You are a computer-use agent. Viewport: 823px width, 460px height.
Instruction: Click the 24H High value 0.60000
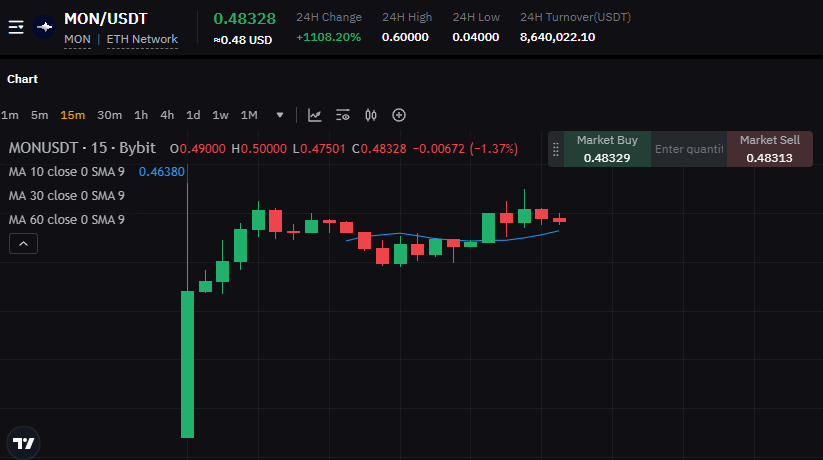tap(405, 37)
